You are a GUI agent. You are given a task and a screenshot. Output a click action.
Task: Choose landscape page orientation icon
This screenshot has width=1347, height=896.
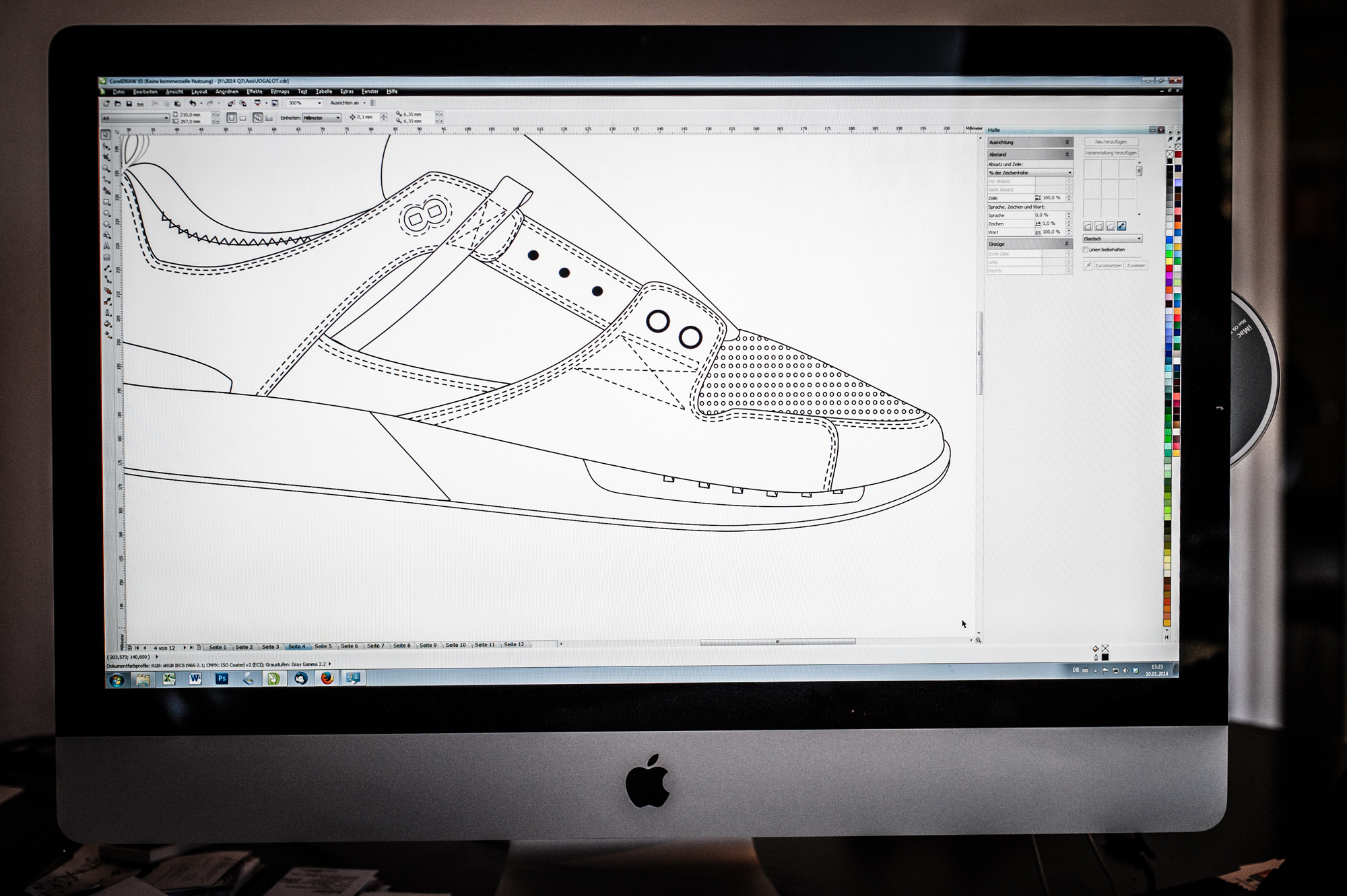[243, 118]
